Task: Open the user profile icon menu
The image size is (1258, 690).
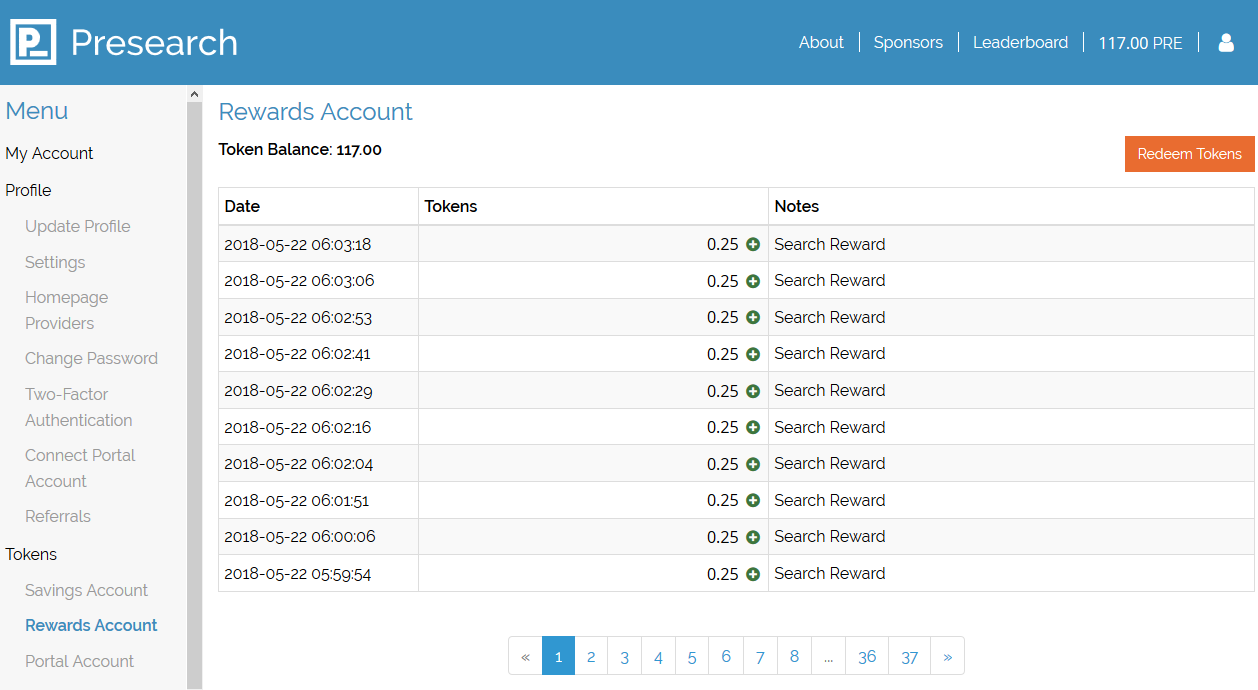Action: pyautogui.click(x=1226, y=43)
